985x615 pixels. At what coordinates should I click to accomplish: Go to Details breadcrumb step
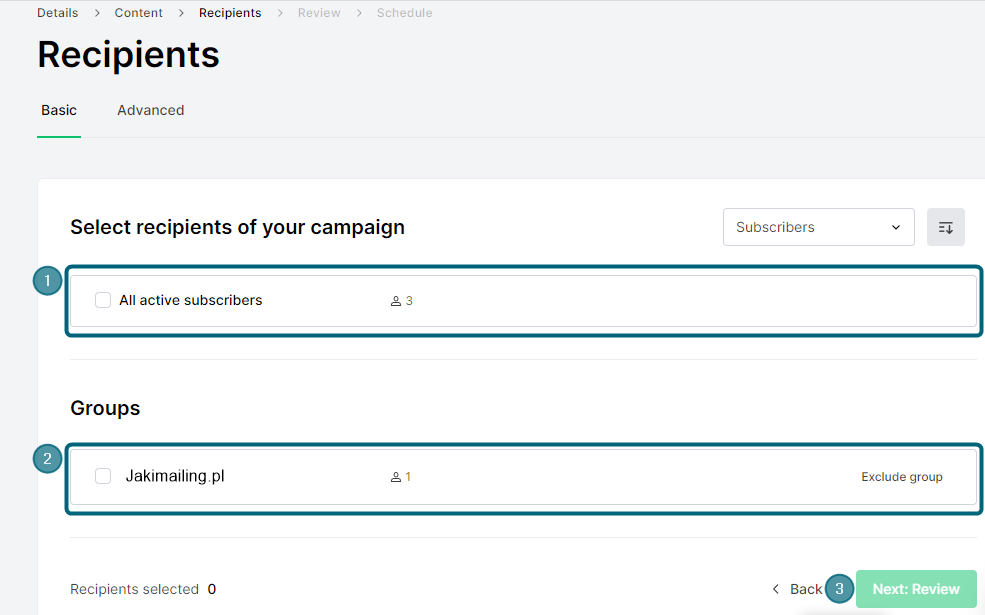pos(58,13)
